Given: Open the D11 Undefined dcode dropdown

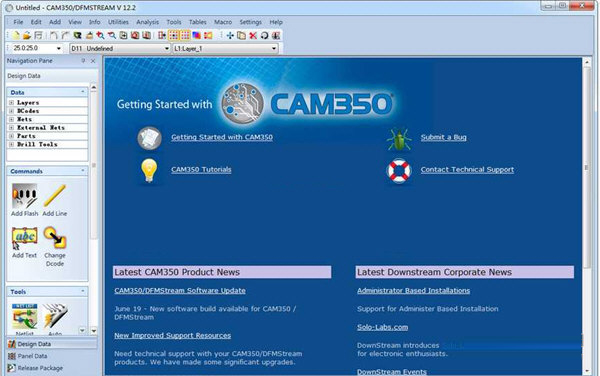Looking at the screenshot, I should coord(166,49).
